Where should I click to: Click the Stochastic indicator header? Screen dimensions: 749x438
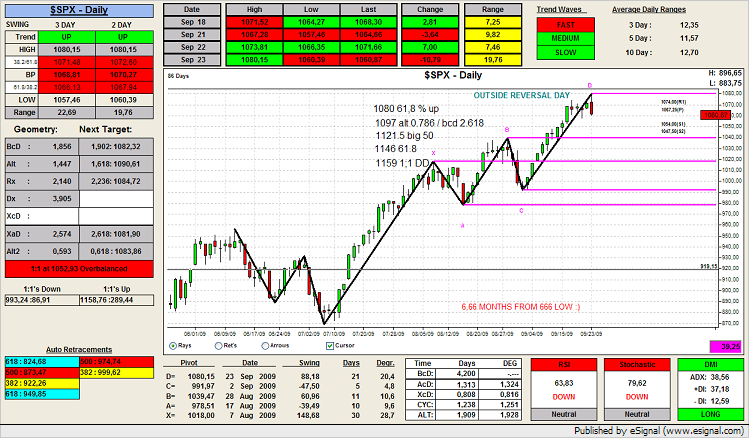coord(637,364)
